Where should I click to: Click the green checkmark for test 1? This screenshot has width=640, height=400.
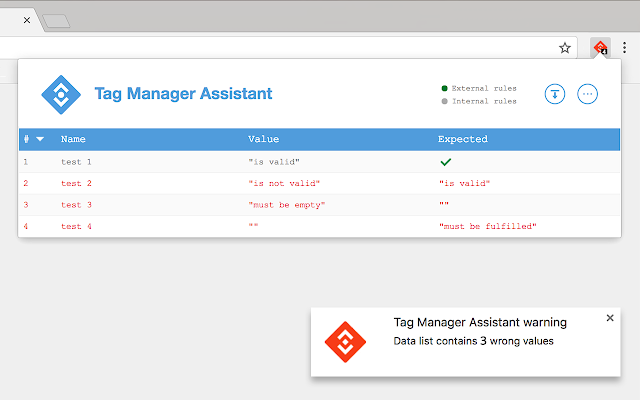(446, 162)
